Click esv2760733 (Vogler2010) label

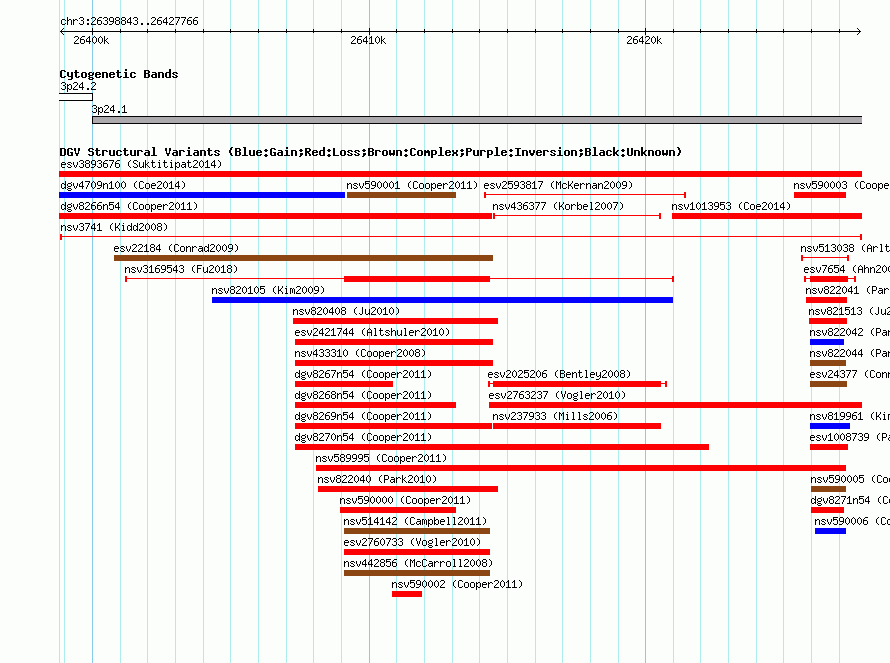[412, 542]
